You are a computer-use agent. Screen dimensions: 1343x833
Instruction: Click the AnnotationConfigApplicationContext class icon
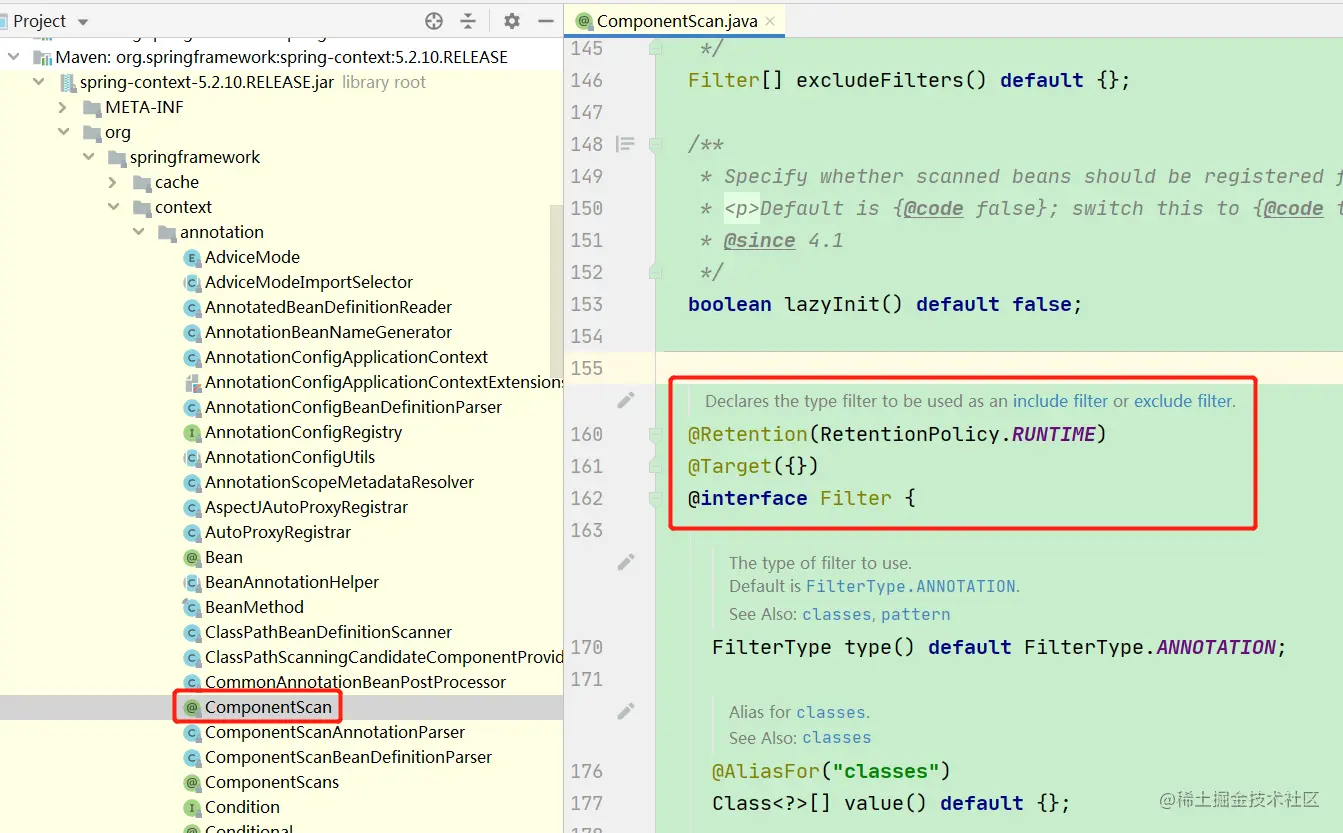tap(193, 358)
